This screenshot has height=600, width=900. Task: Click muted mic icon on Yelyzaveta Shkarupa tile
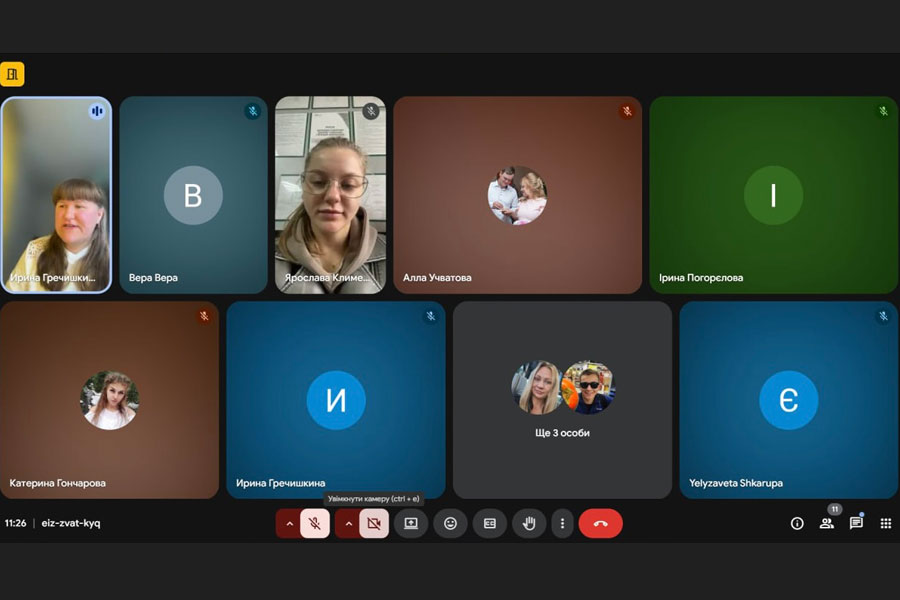(x=883, y=316)
